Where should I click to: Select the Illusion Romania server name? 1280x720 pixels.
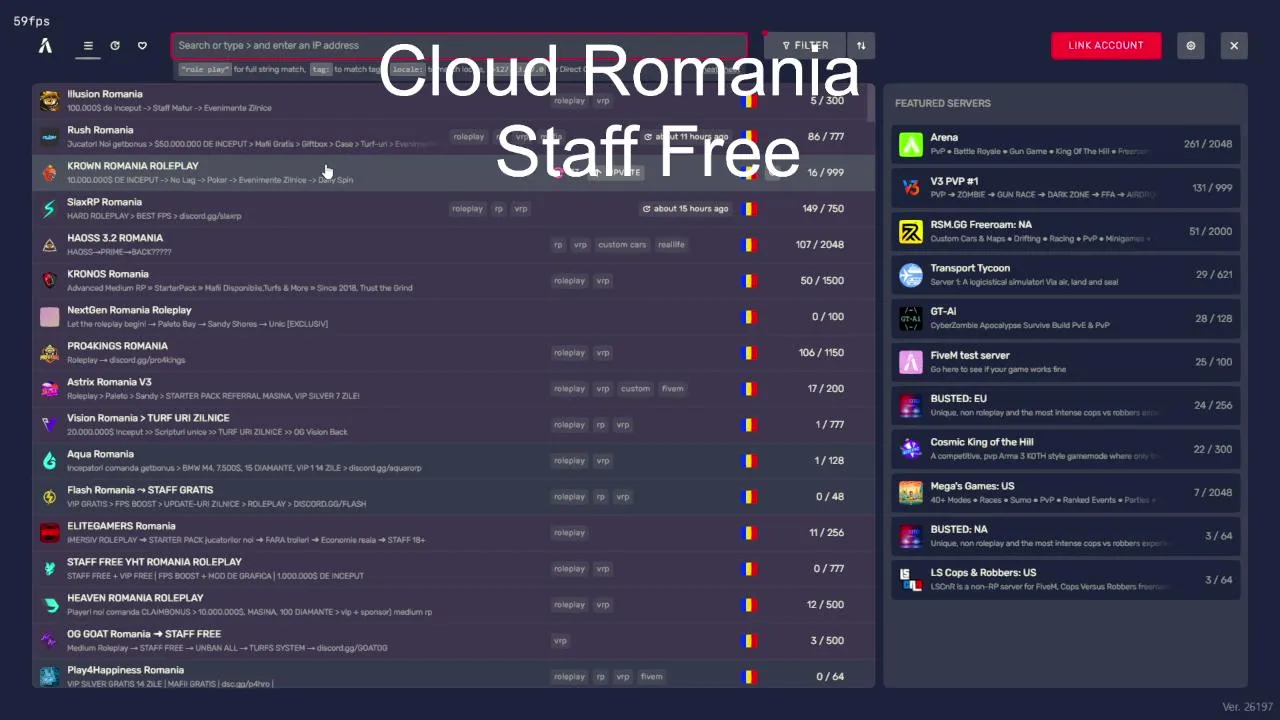point(105,94)
